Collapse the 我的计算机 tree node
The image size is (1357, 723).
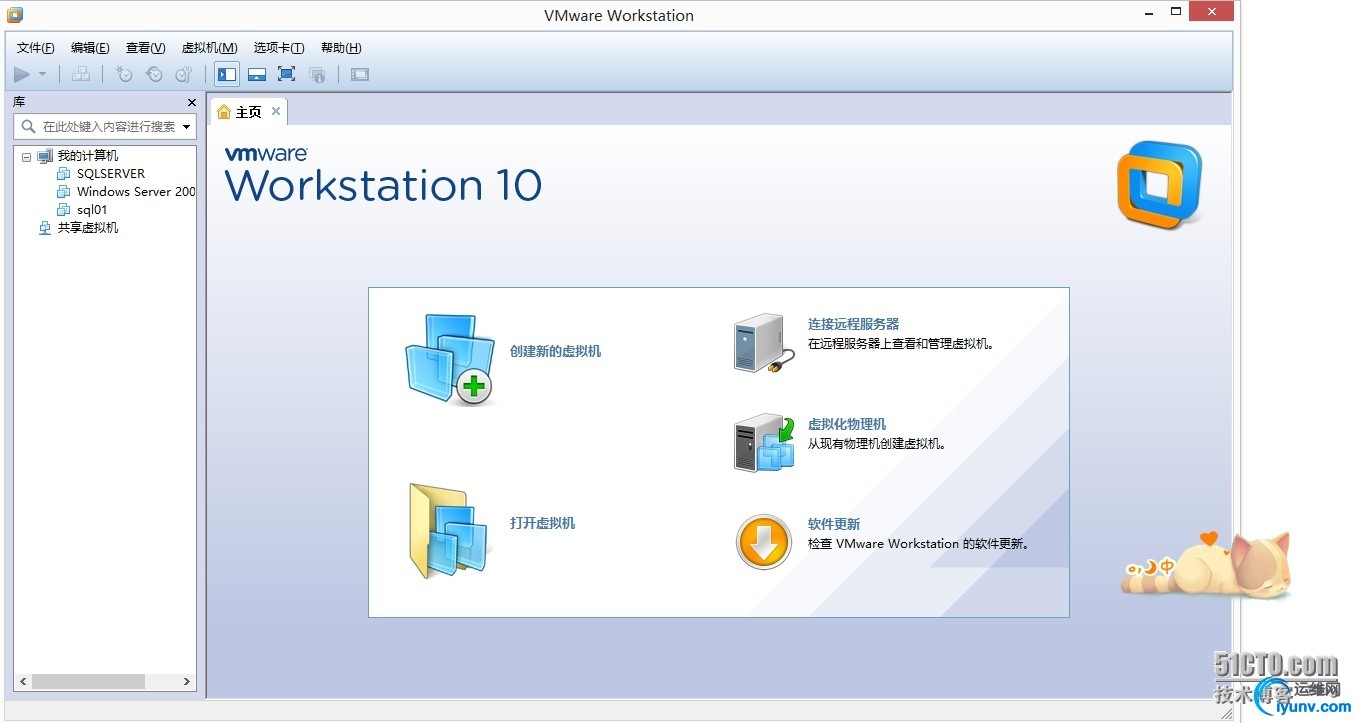(x=26, y=156)
